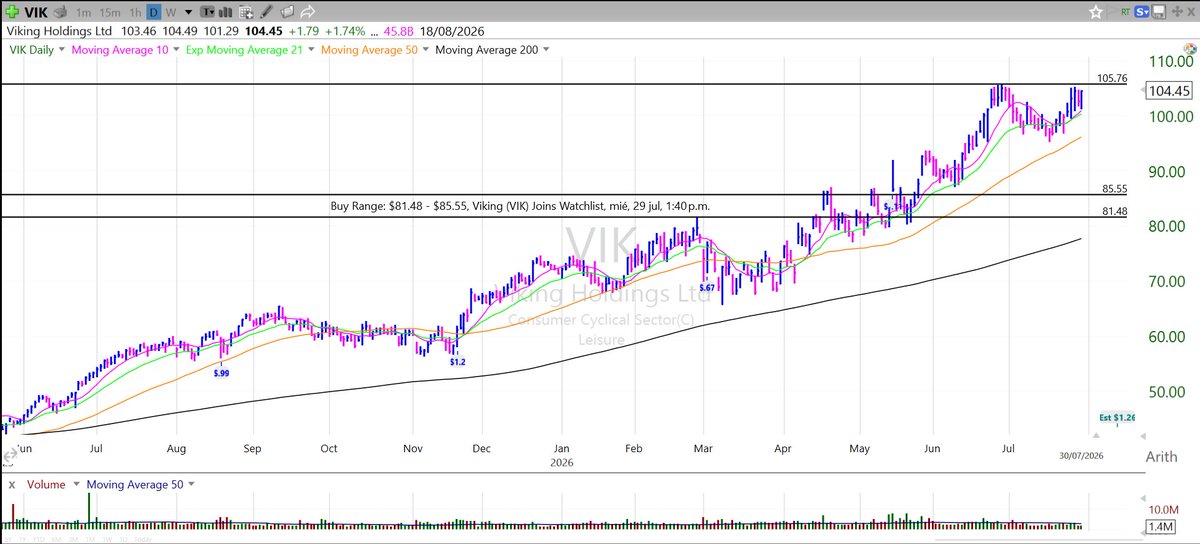1200x544 pixels.
Task: Click the blue S layout icon
Action: click(1141, 12)
